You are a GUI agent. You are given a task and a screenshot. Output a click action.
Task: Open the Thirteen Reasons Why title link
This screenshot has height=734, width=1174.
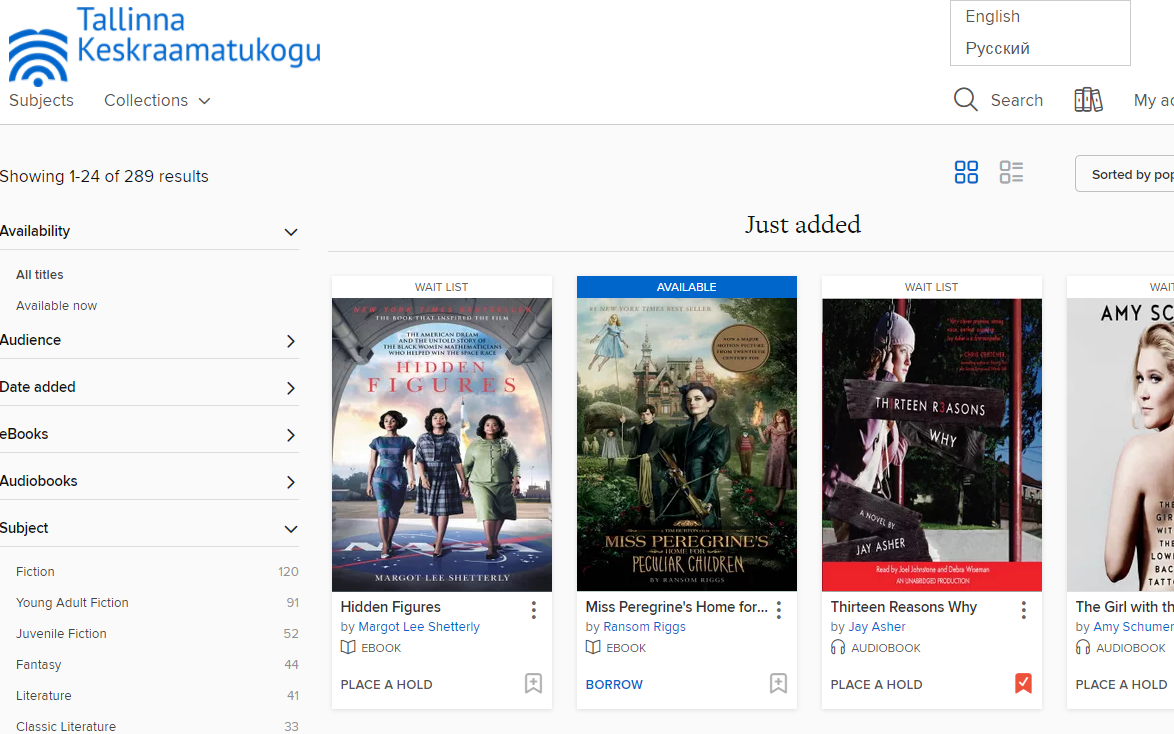(903, 607)
